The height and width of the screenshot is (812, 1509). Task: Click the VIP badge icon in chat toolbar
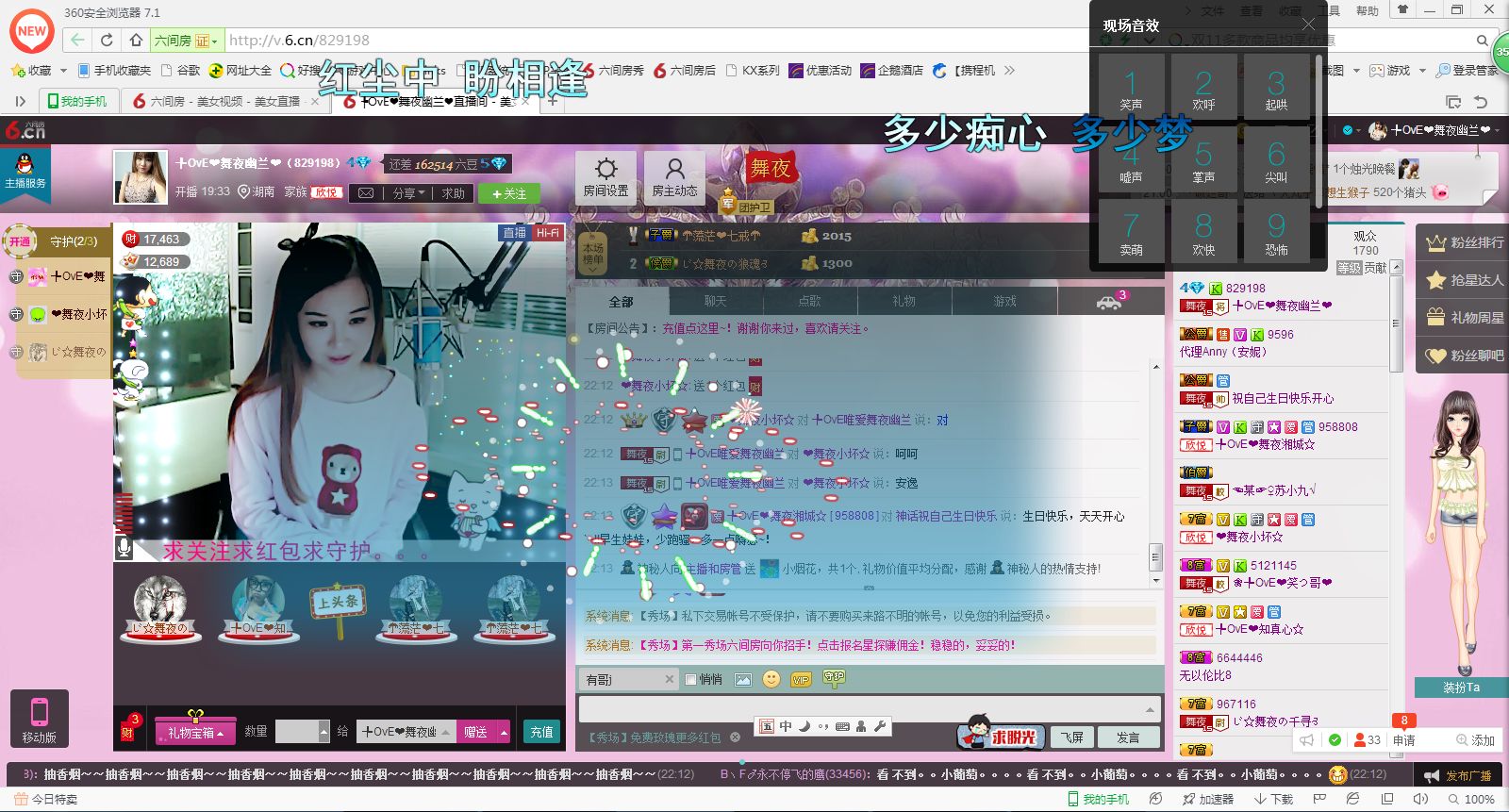[802, 679]
